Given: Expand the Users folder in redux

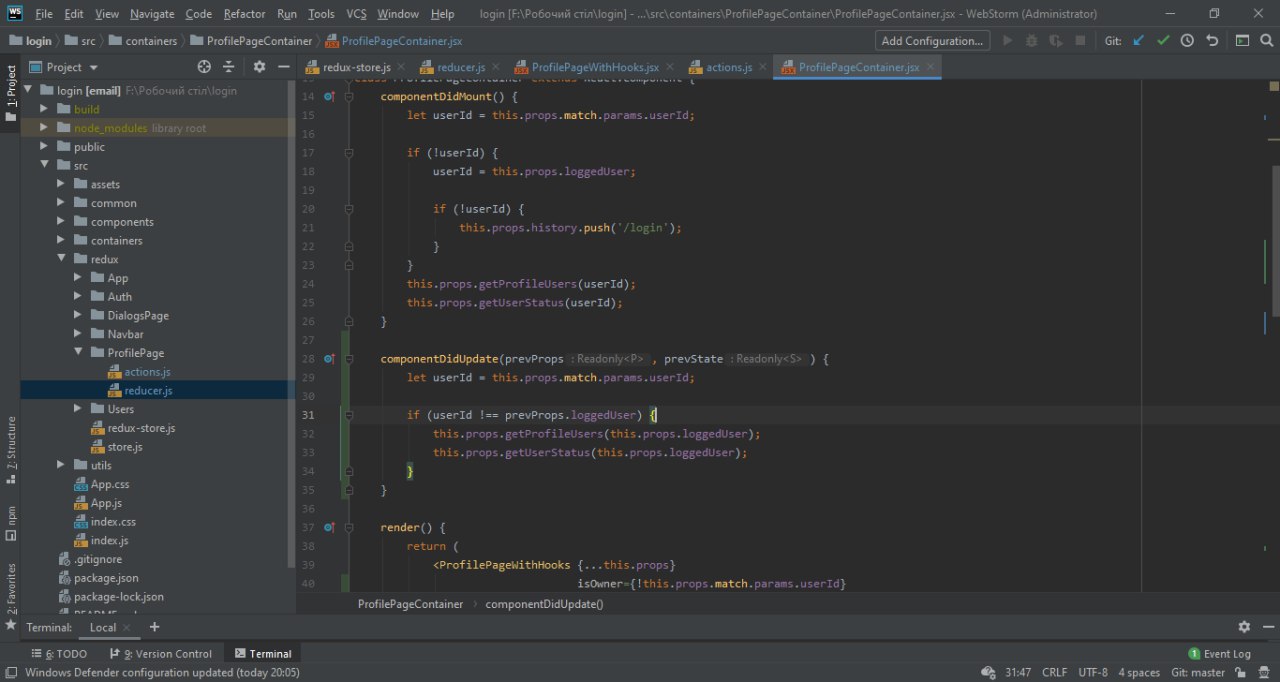Looking at the screenshot, I should tap(79, 409).
